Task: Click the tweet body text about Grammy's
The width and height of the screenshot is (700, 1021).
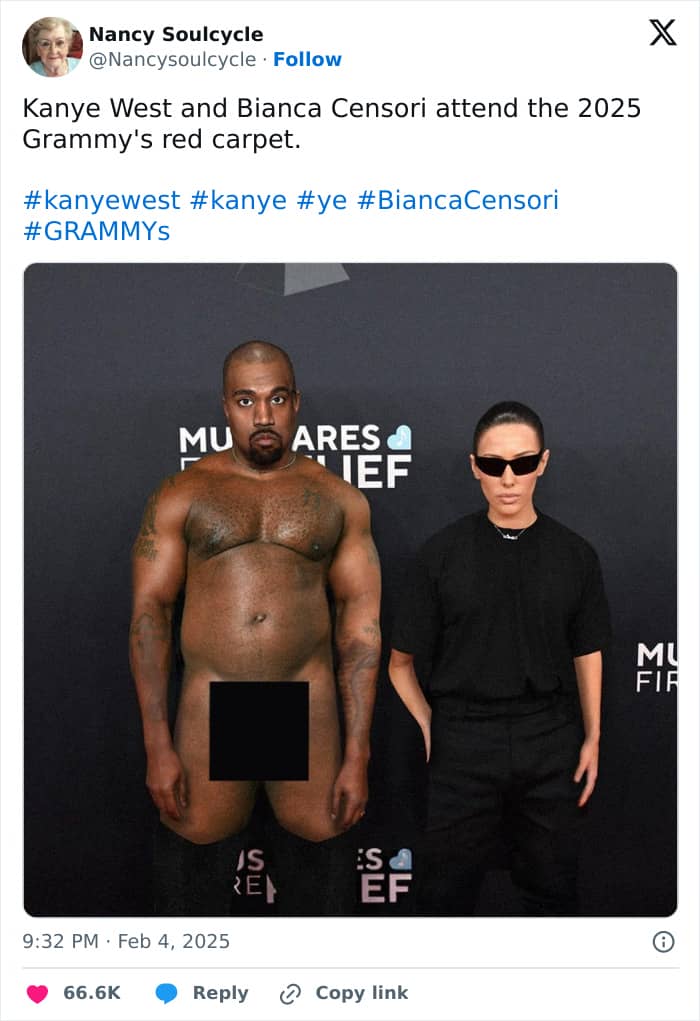Action: pyautogui.click(x=331, y=124)
